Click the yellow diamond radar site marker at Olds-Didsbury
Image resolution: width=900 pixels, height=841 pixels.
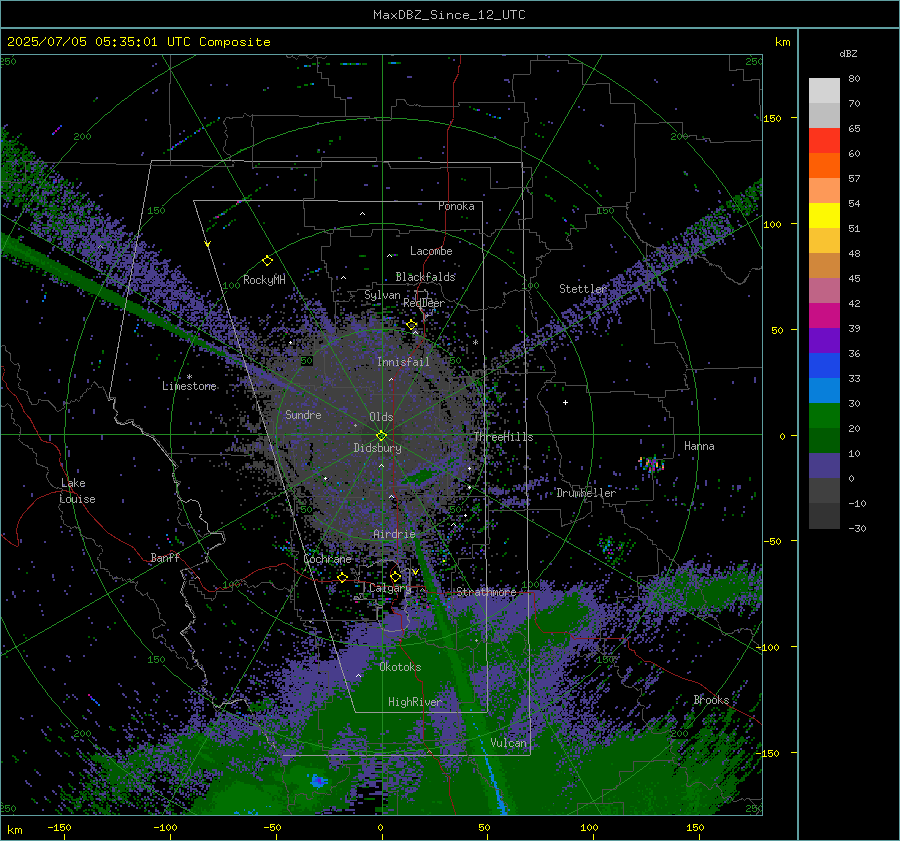point(381,435)
